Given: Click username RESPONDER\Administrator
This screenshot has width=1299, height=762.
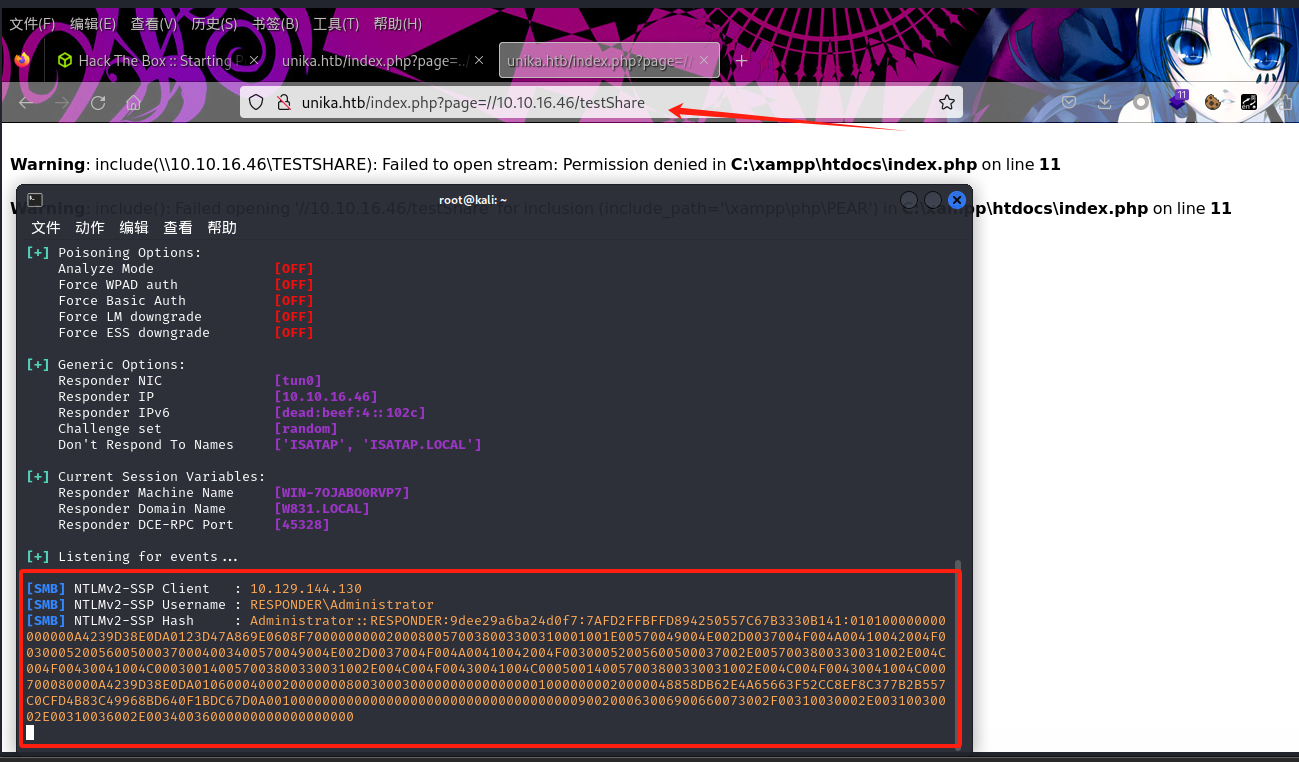Looking at the screenshot, I should [x=342, y=605].
